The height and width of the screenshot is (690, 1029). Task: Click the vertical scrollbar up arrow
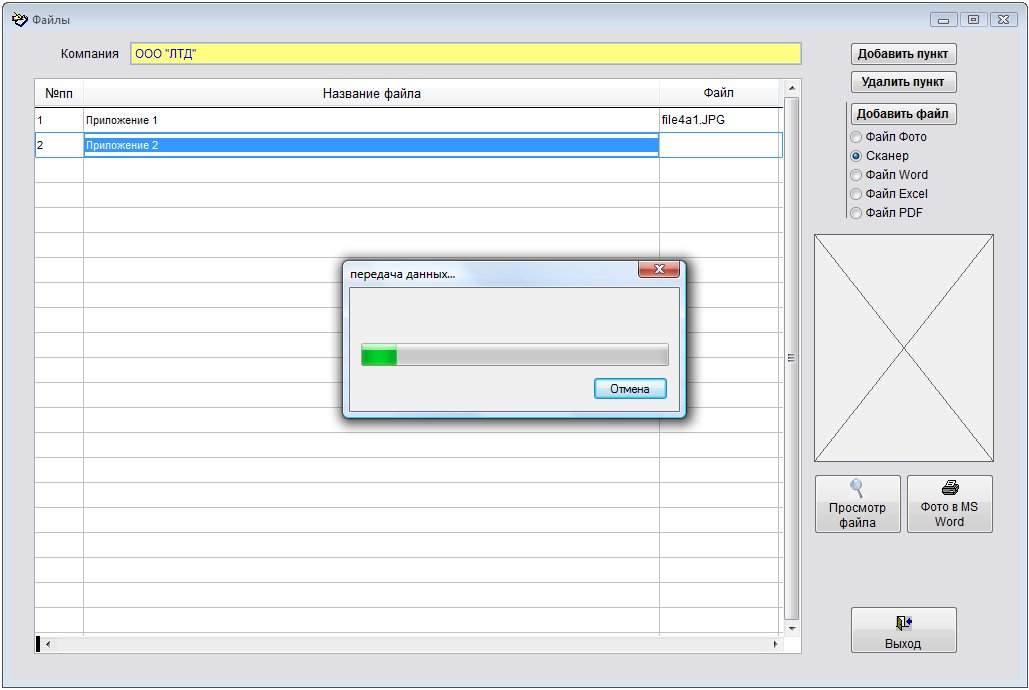tap(792, 88)
